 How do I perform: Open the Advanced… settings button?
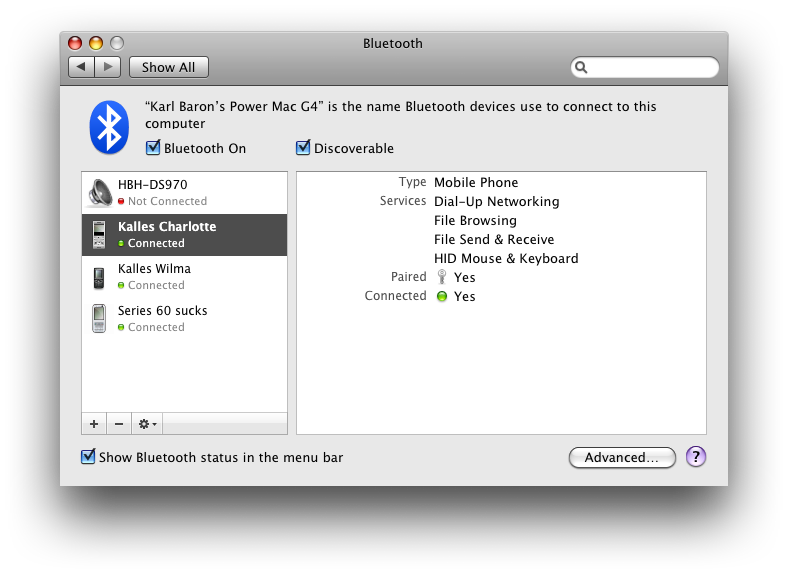(x=622, y=457)
